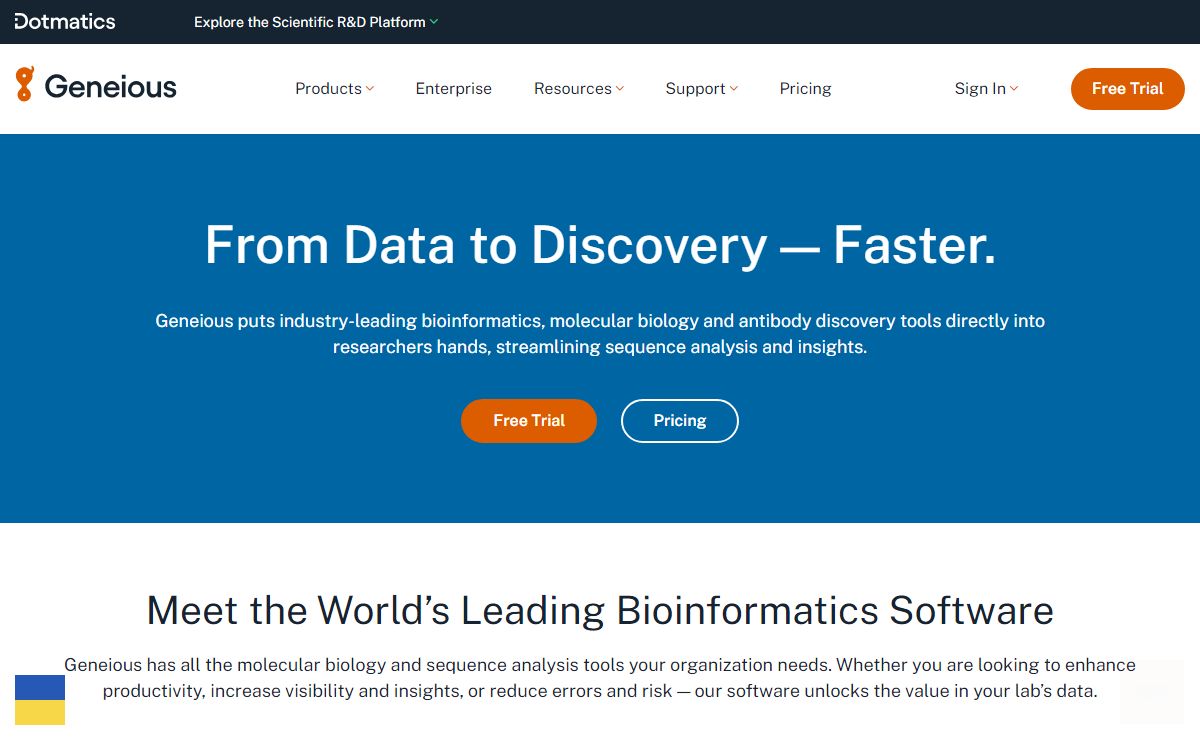Go to the Enterprise page
Viewport: 1200px width, 740px height.
click(x=454, y=88)
